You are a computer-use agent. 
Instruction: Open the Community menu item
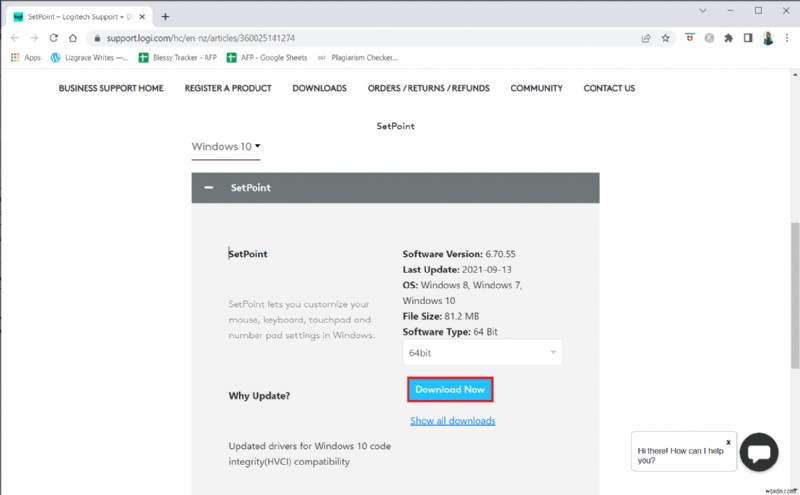tap(536, 88)
